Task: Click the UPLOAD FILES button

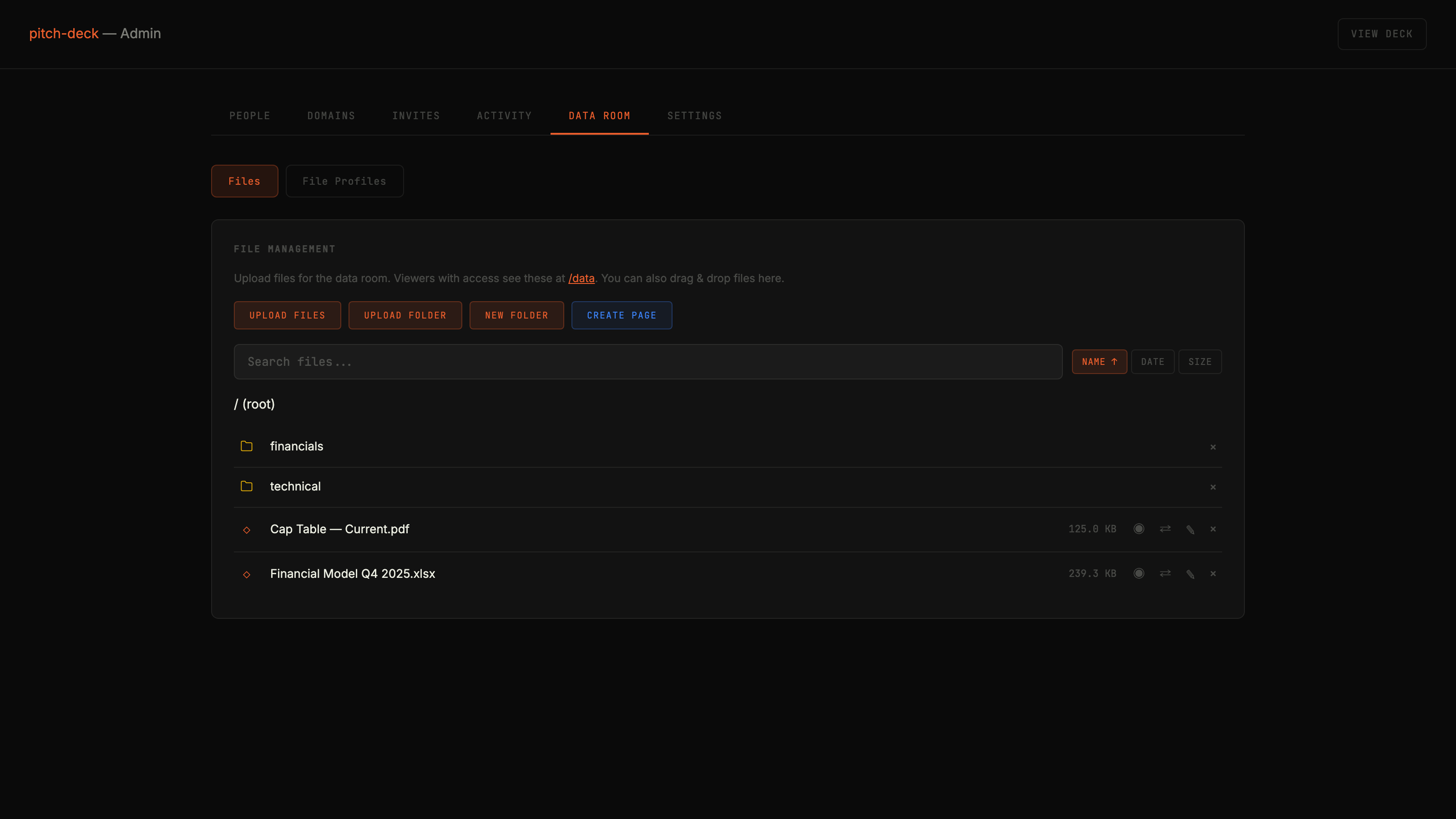Action: pyautogui.click(x=287, y=315)
